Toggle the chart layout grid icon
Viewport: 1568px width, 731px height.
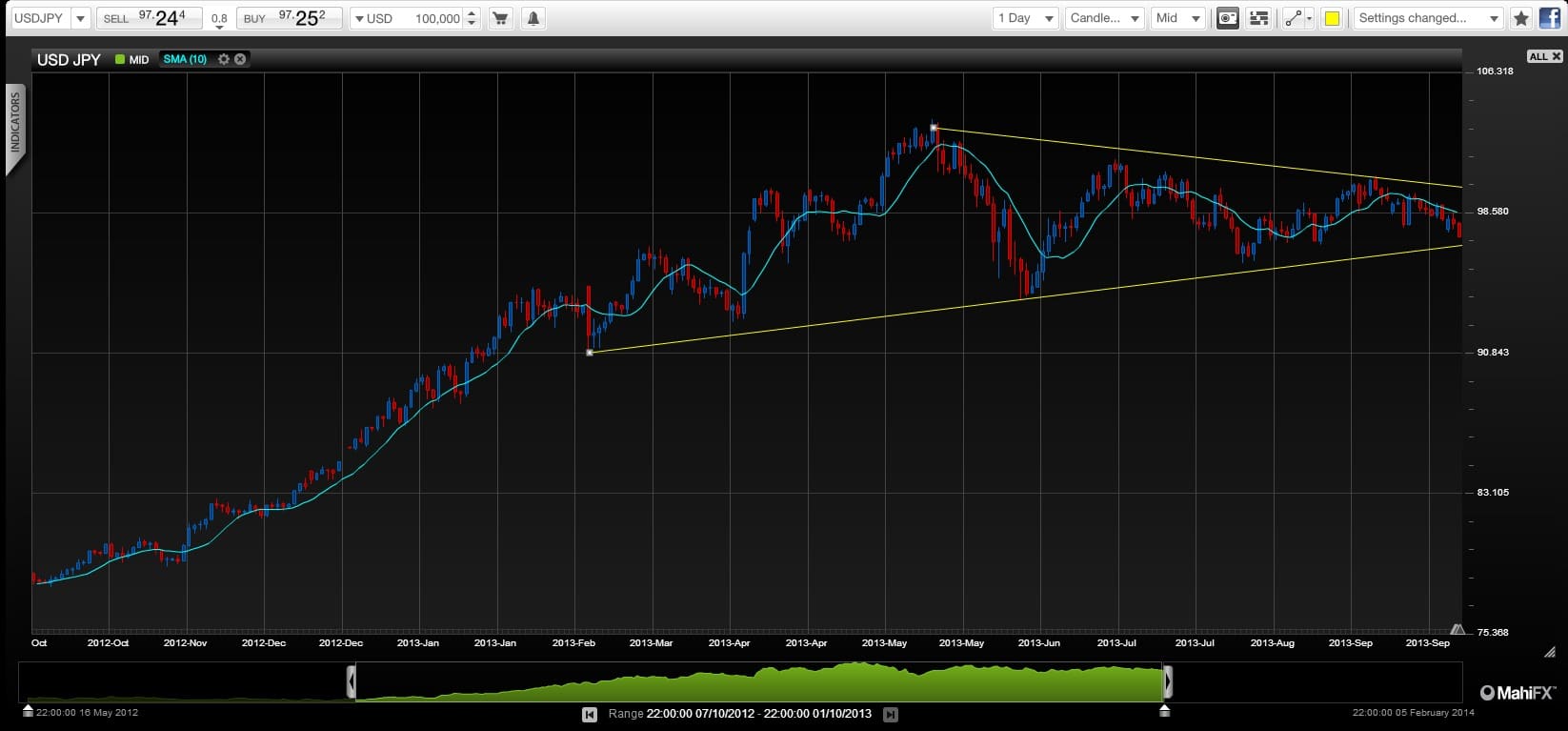point(1258,18)
